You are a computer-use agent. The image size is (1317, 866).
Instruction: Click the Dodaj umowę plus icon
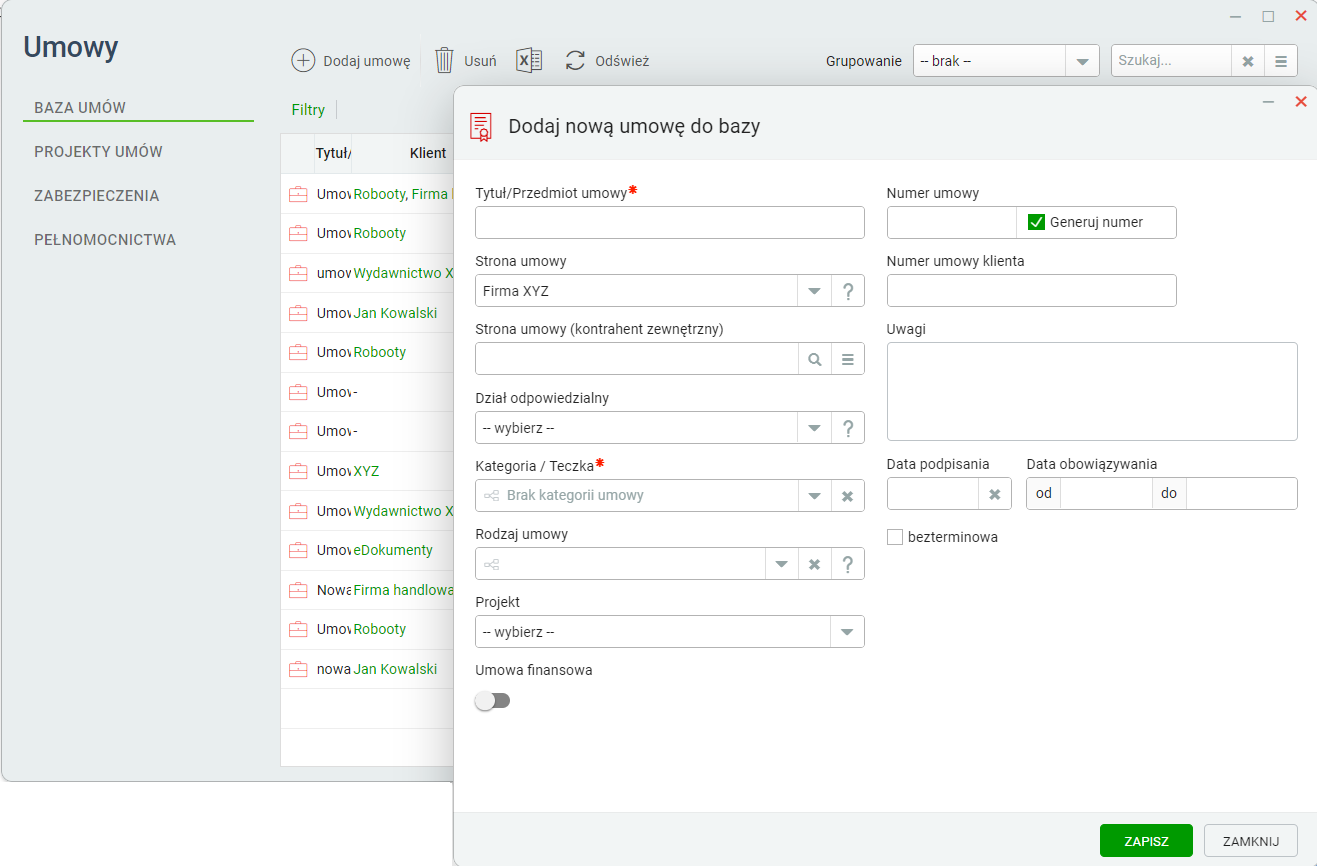[303, 60]
